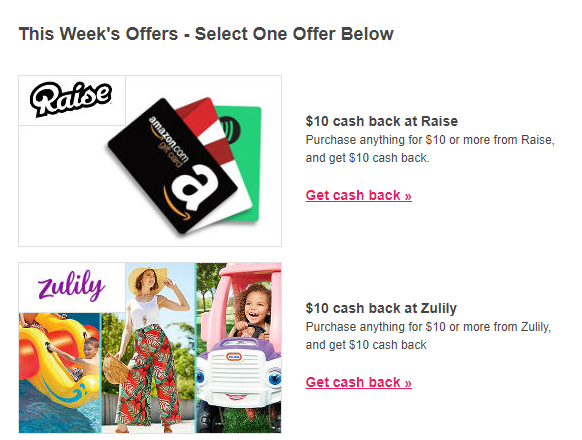
Task: Click the '$10 cash back at Zulily' heading
Action: pos(381,308)
